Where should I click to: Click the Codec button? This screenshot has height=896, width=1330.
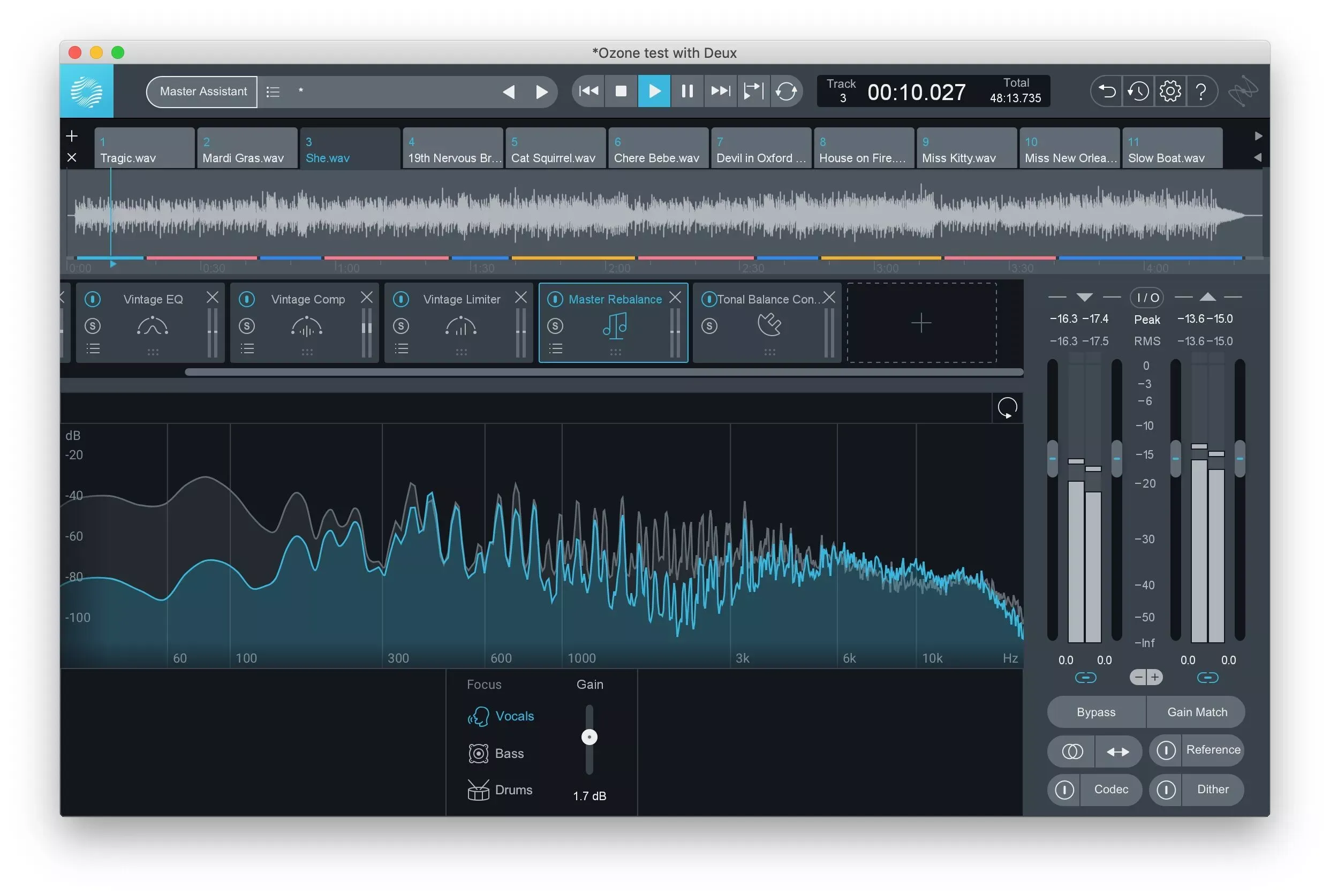[1110, 789]
